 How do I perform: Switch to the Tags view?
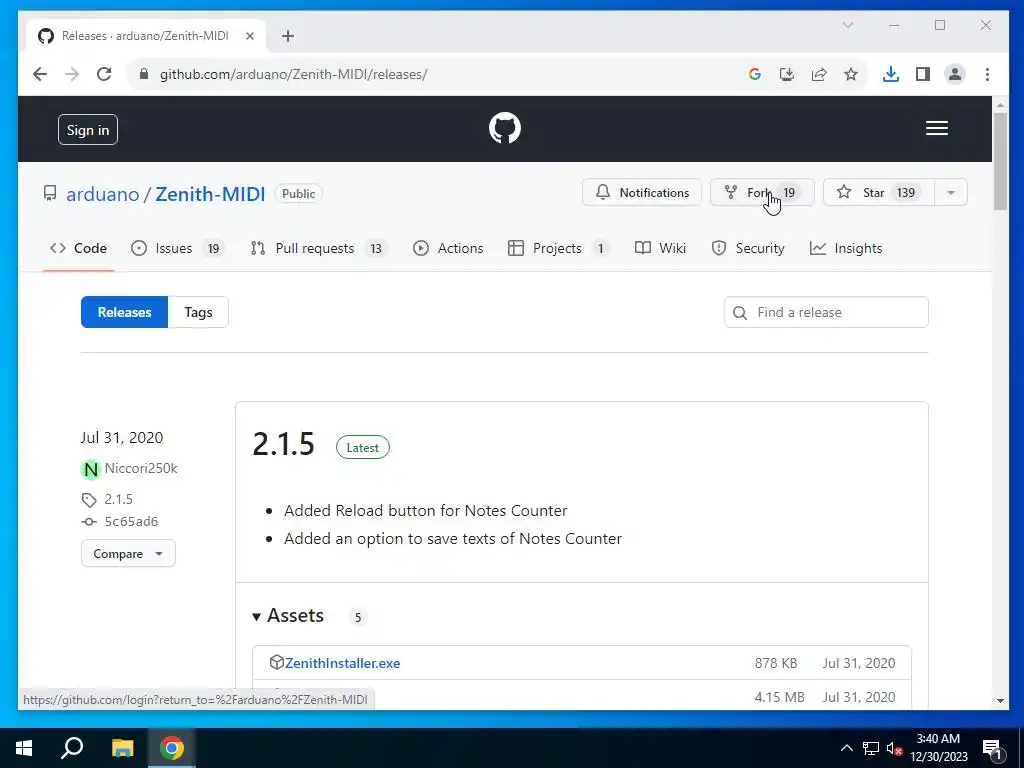(198, 312)
